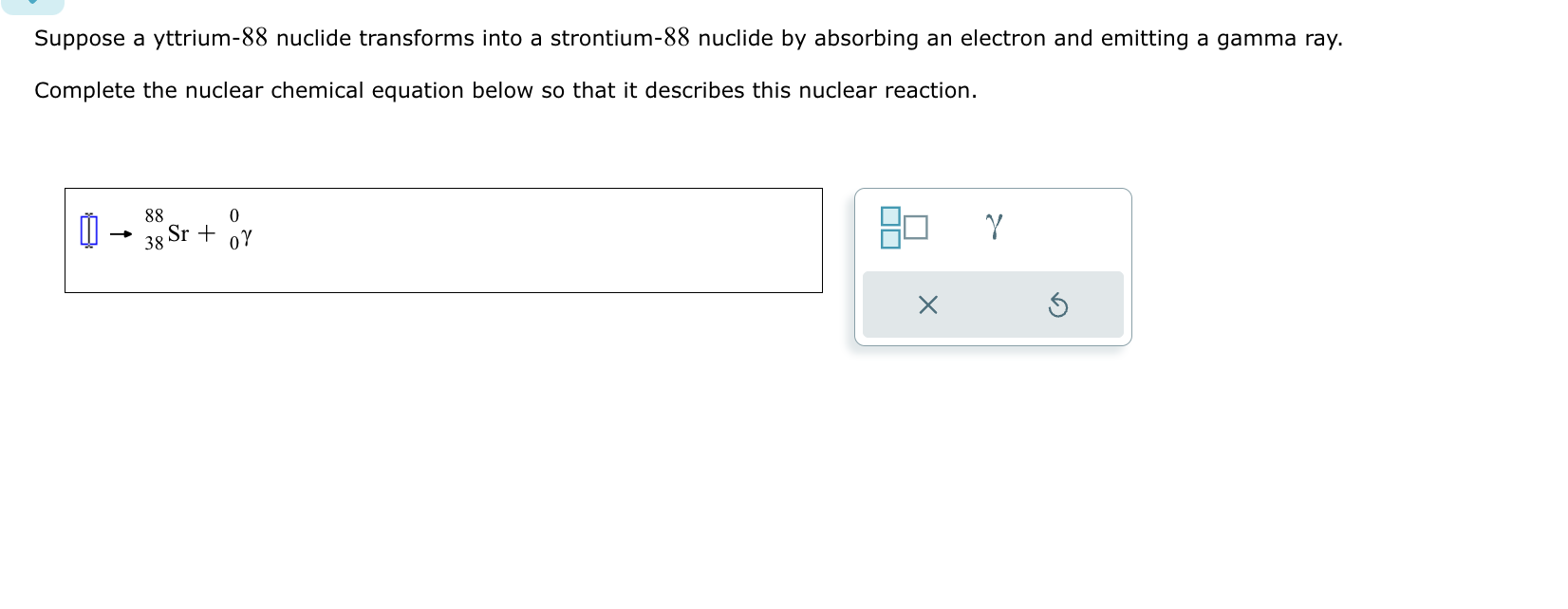Viewport: 1568px width, 609px height.
Task: Select the blank nuclide input box in the equation
Action: click(x=88, y=231)
